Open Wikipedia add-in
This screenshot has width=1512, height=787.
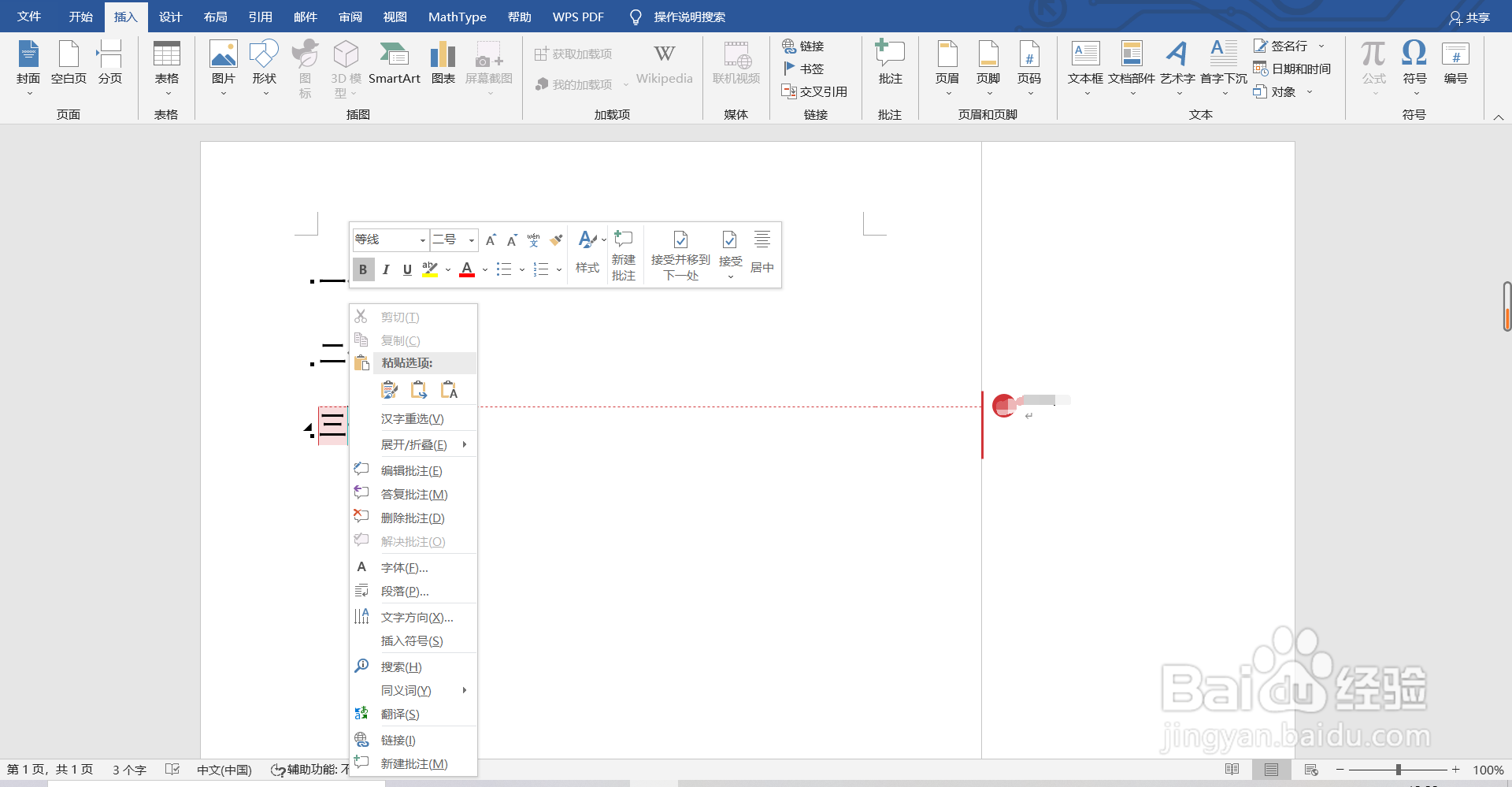click(x=664, y=63)
